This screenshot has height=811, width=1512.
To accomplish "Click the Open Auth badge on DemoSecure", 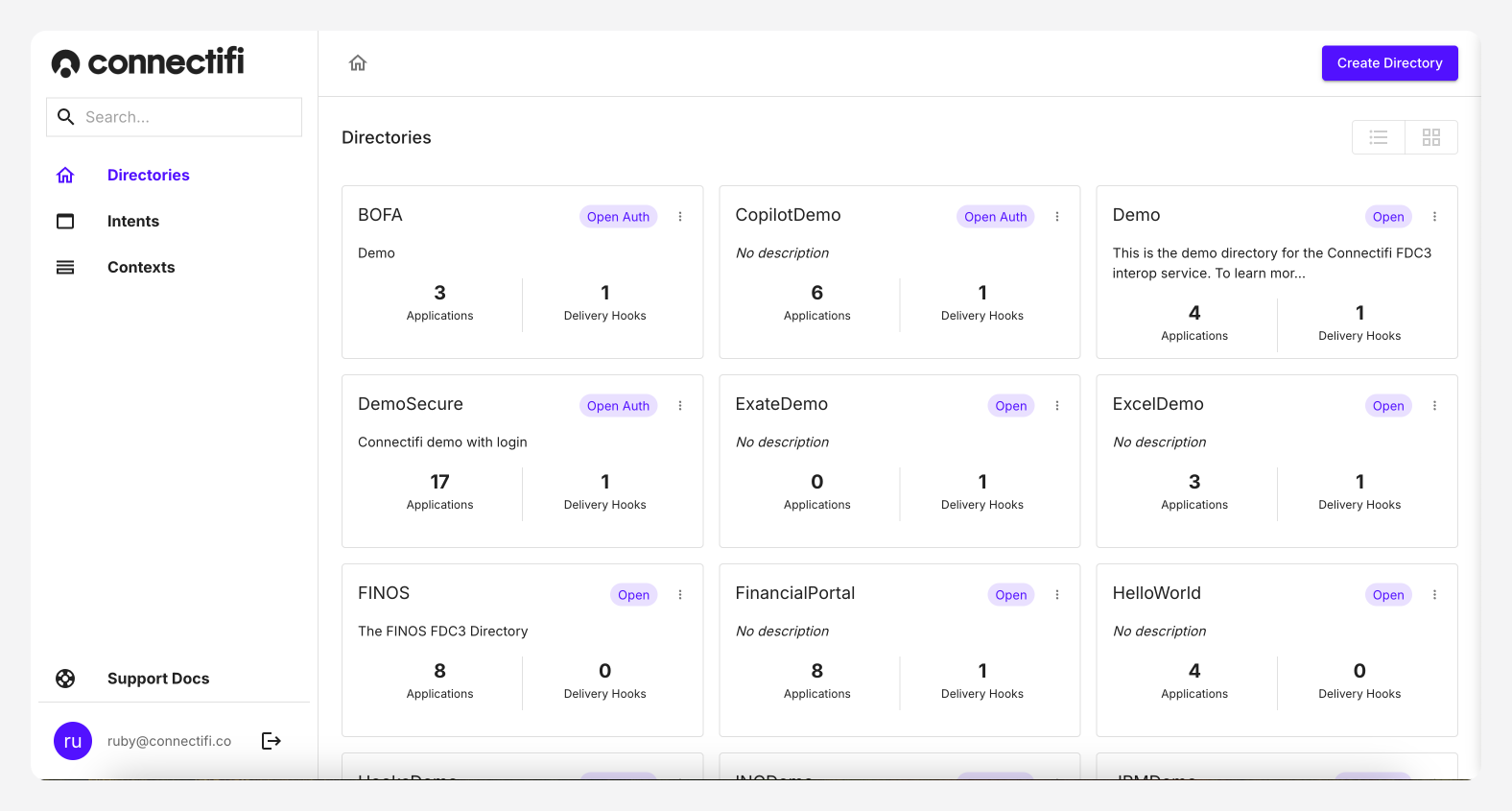I will (x=618, y=406).
